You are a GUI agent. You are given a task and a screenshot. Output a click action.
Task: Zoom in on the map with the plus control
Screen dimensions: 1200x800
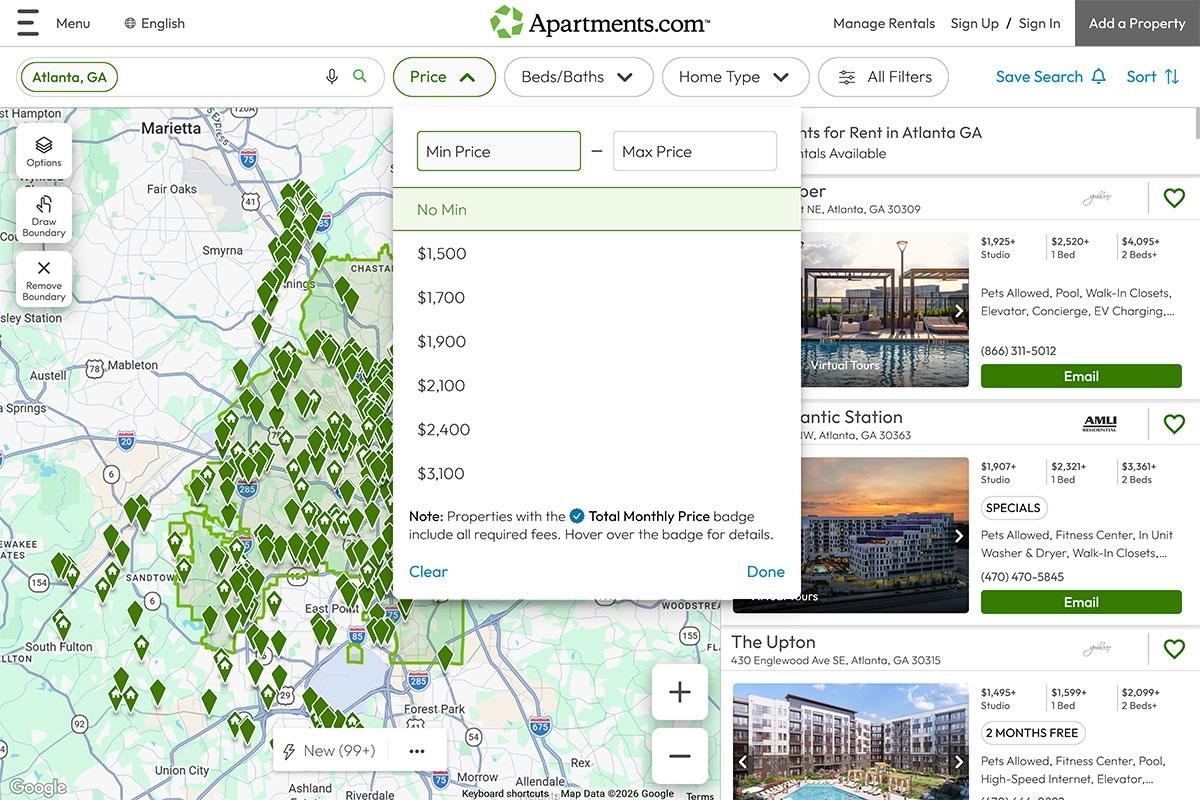tap(679, 691)
